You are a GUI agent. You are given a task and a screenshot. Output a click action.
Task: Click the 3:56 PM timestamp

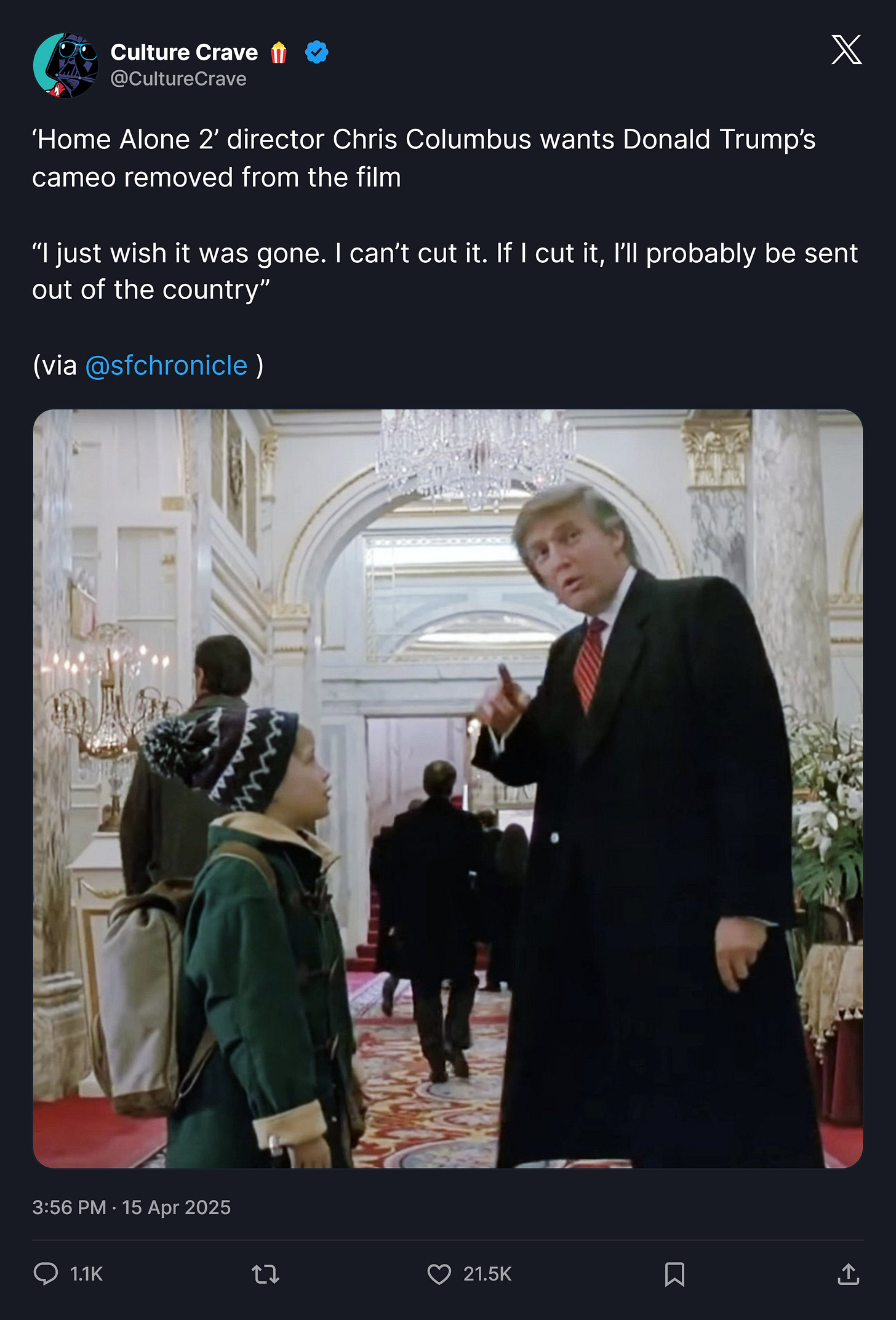pos(69,1207)
